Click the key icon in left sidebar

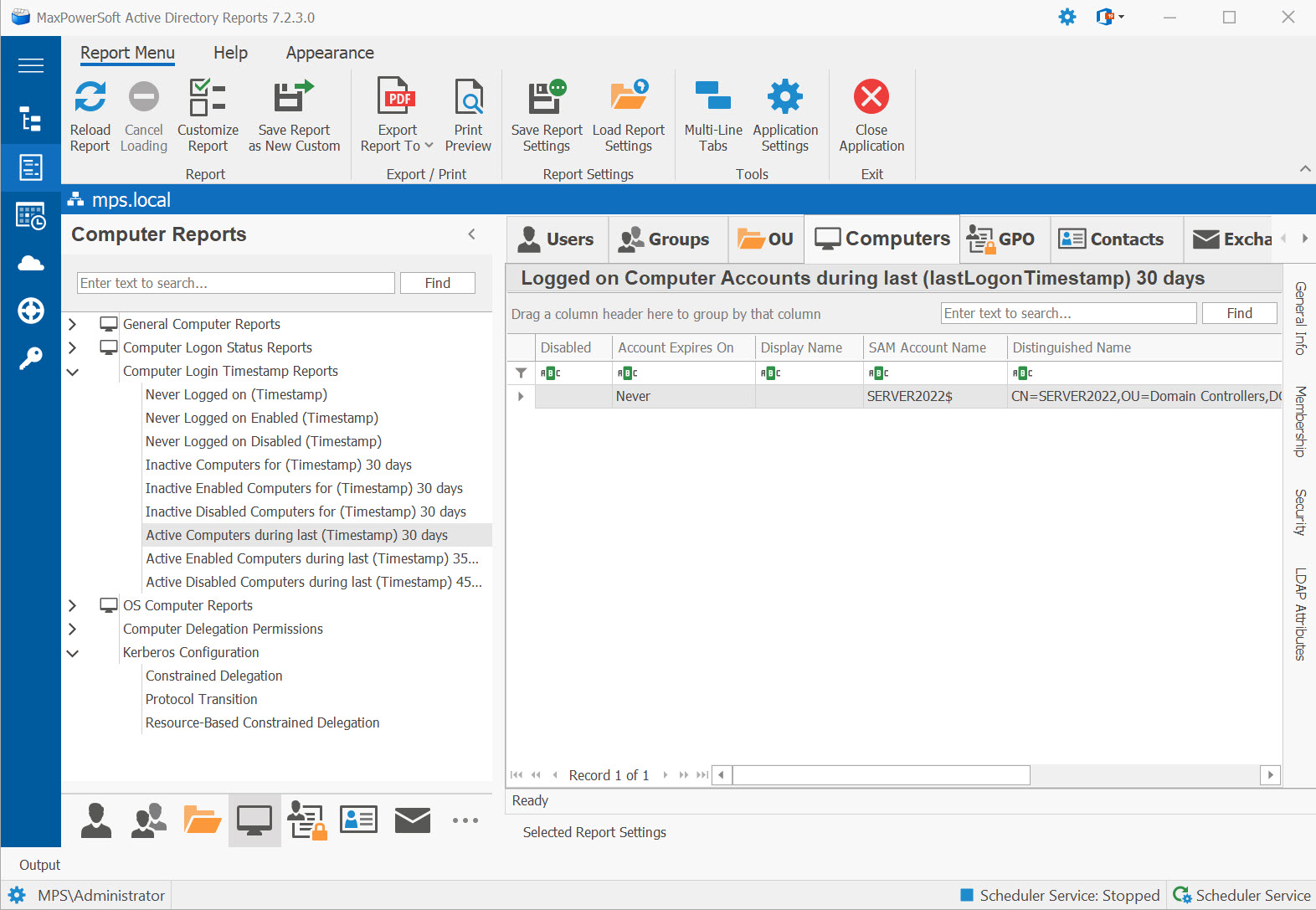(x=31, y=358)
